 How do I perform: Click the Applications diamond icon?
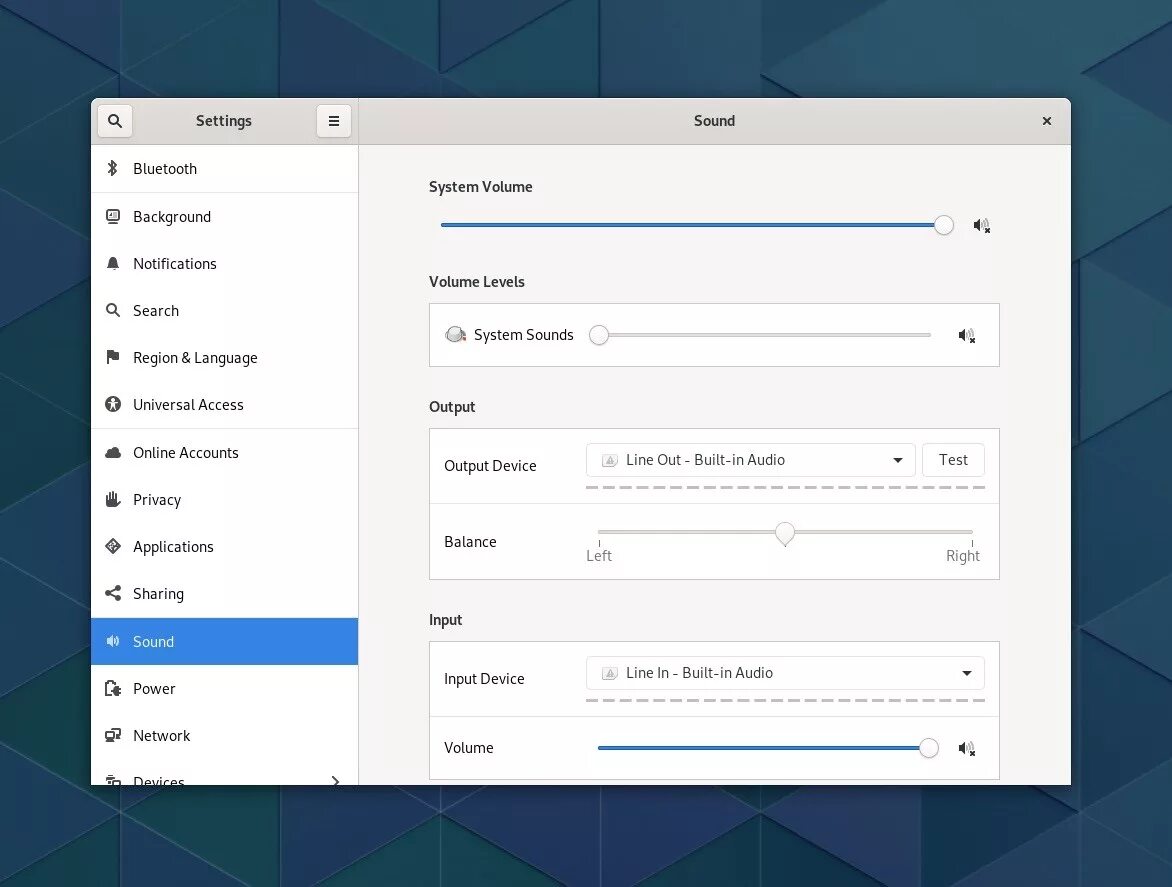113,546
